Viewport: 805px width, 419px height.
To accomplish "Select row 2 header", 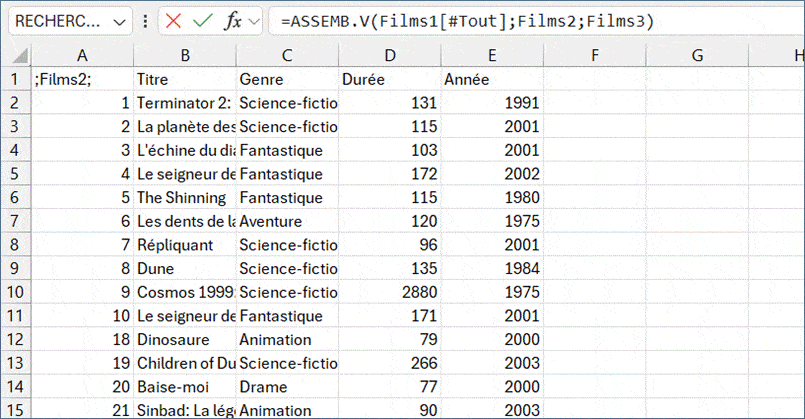I will [x=15, y=103].
